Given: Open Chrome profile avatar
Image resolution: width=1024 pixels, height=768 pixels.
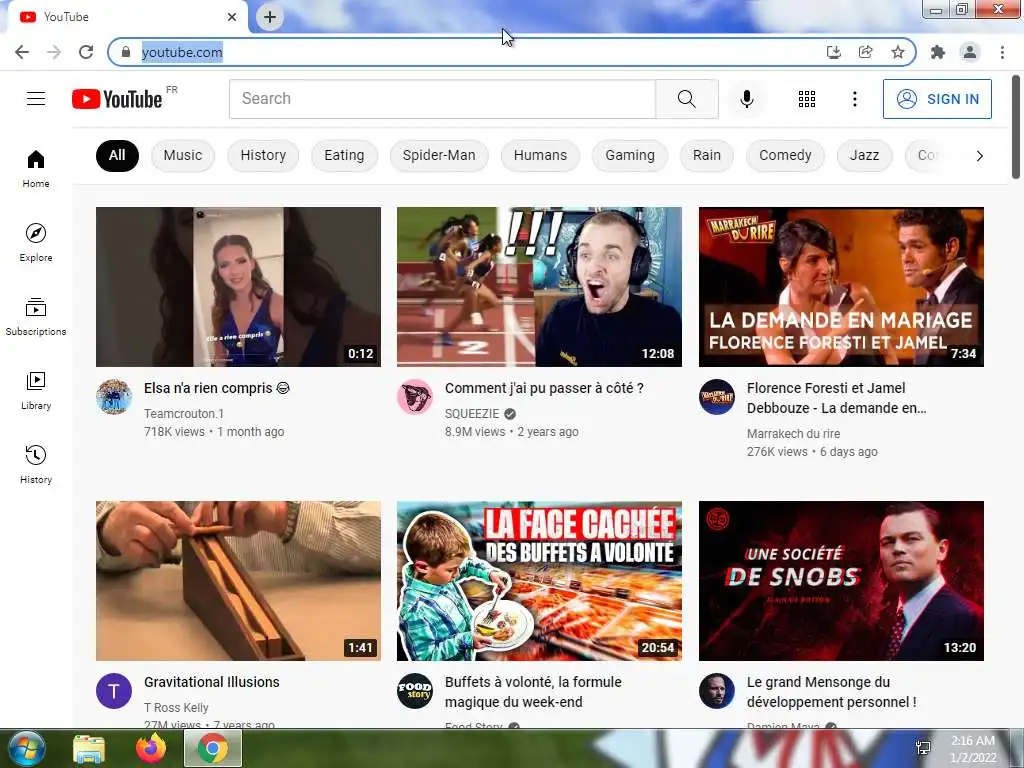Looking at the screenshot, I should point(970,52).
